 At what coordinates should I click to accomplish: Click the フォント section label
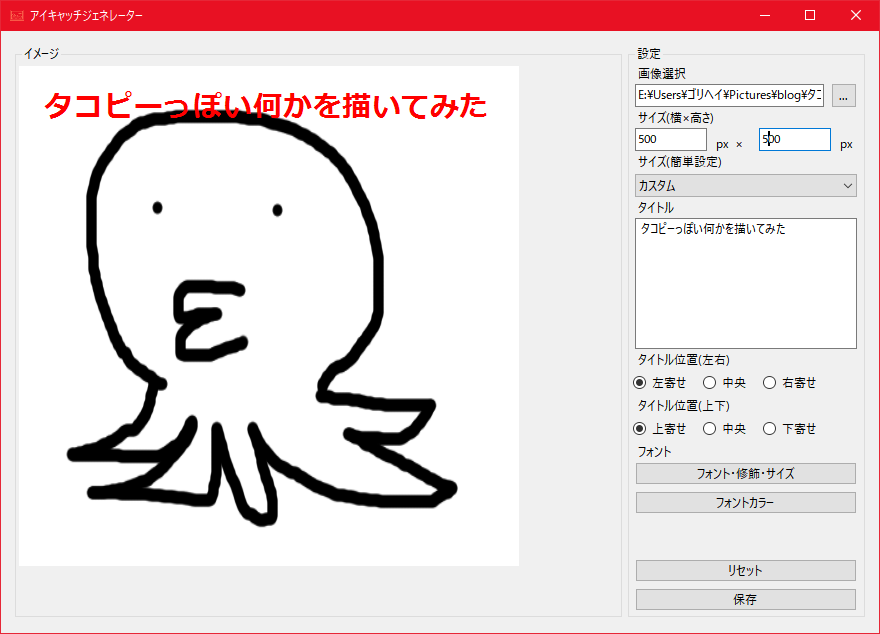click(654, 452)
